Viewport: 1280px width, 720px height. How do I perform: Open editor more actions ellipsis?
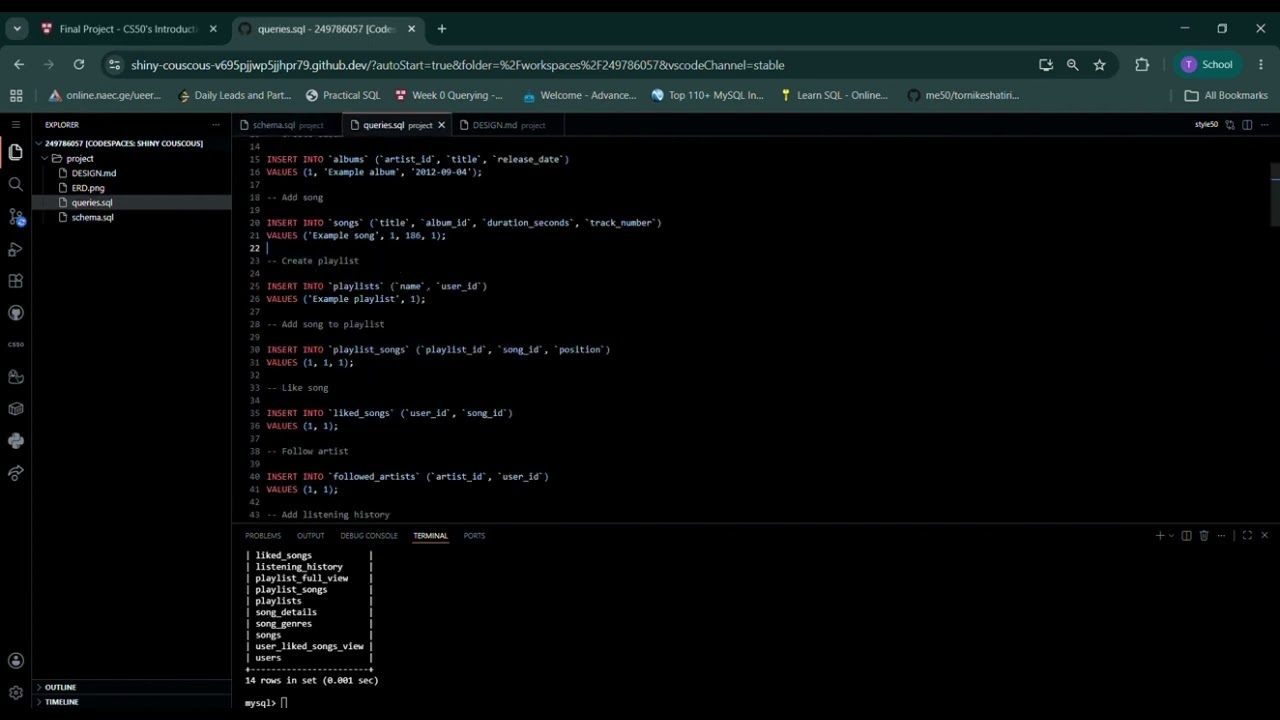[x=1264, y=125]
